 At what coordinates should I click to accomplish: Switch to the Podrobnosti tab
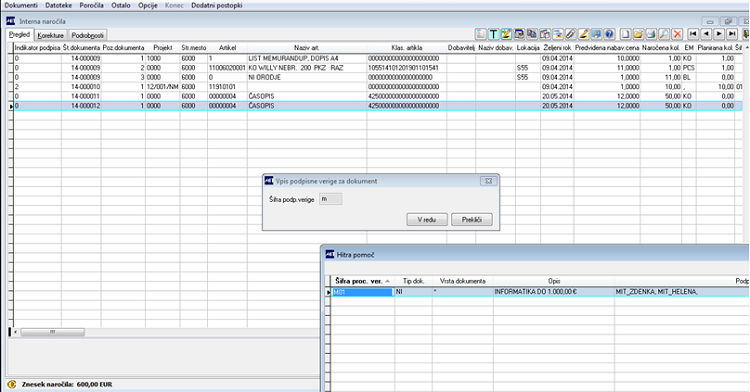coord(88,35)
